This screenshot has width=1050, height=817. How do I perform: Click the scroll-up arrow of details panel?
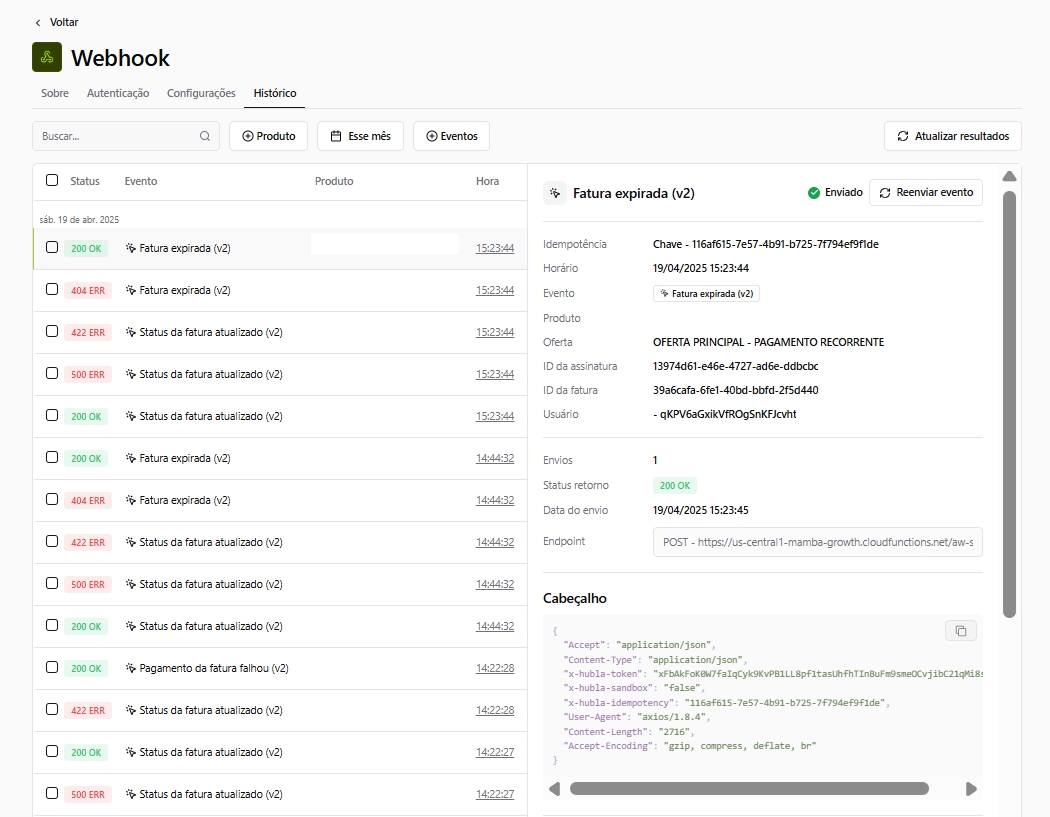click(1009, 176)
